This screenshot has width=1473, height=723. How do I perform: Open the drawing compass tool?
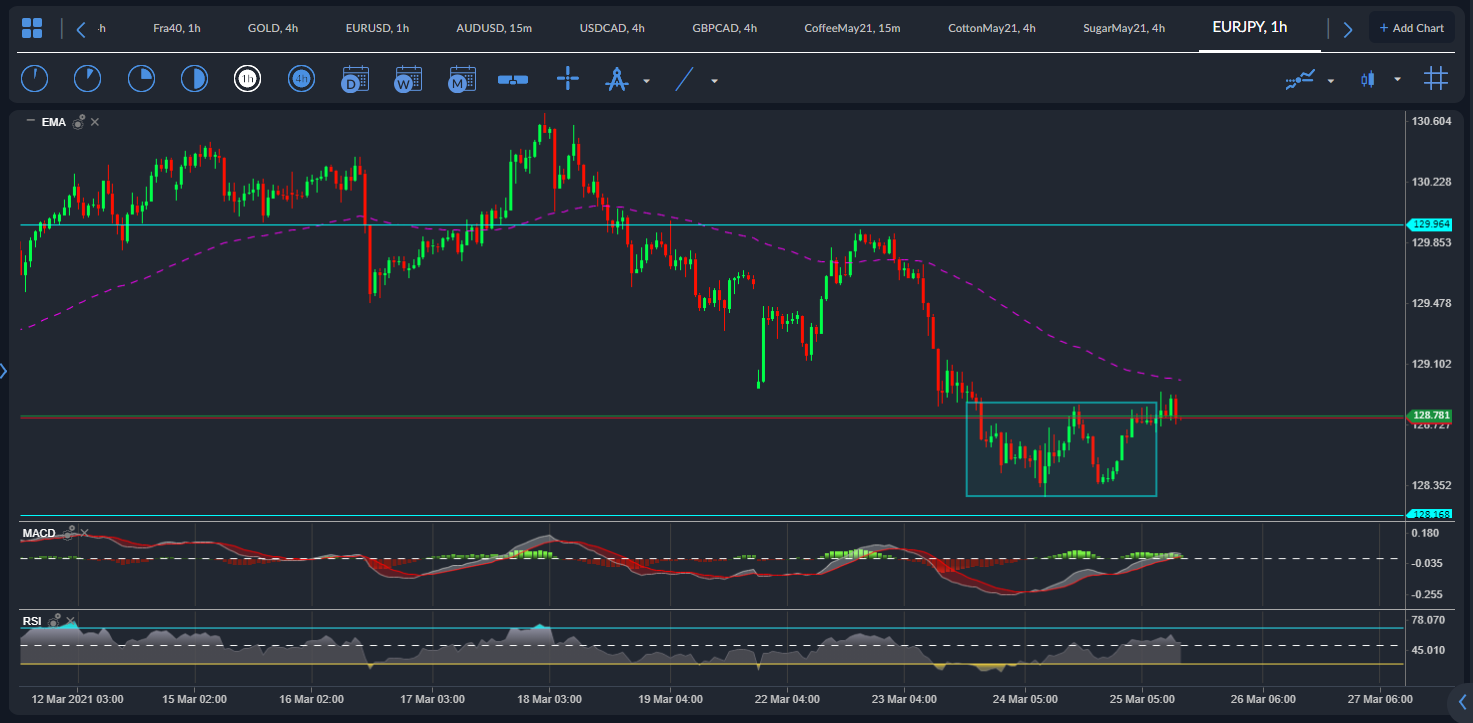pyautogui.click(x=619, y=78)
